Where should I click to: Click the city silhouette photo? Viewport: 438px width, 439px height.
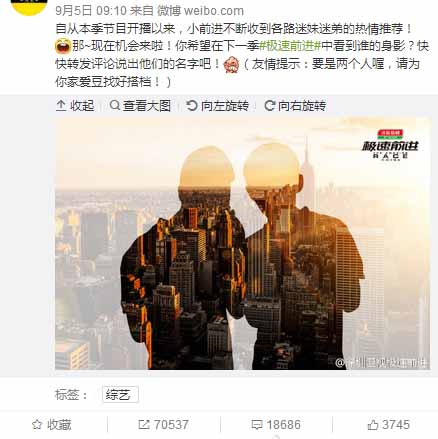pyautogui.click(x=242, y=243)
